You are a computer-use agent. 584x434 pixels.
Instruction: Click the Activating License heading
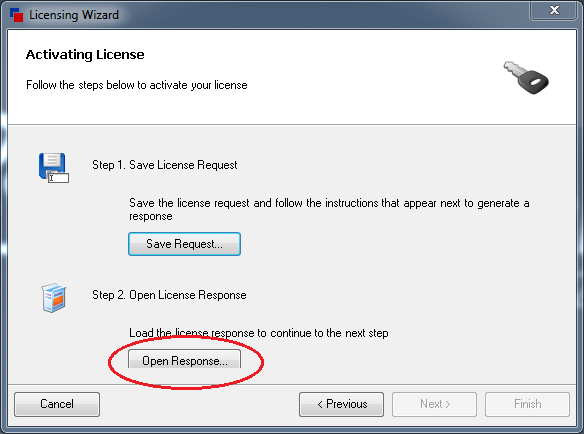(x=85, y=55)
